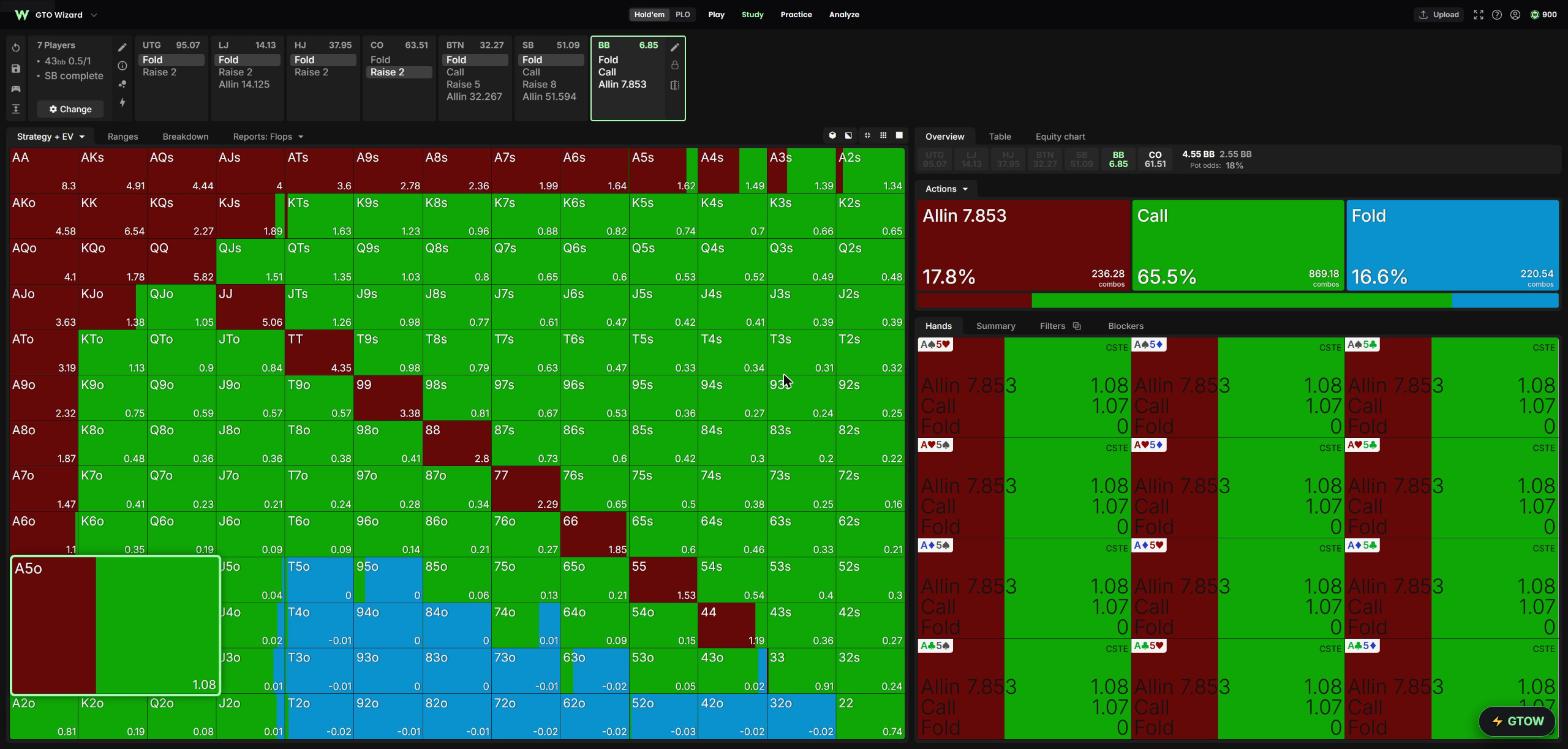Click the green coin icon showing 900
Viewport: 1568px width, 749px height.
point(1535,15)
